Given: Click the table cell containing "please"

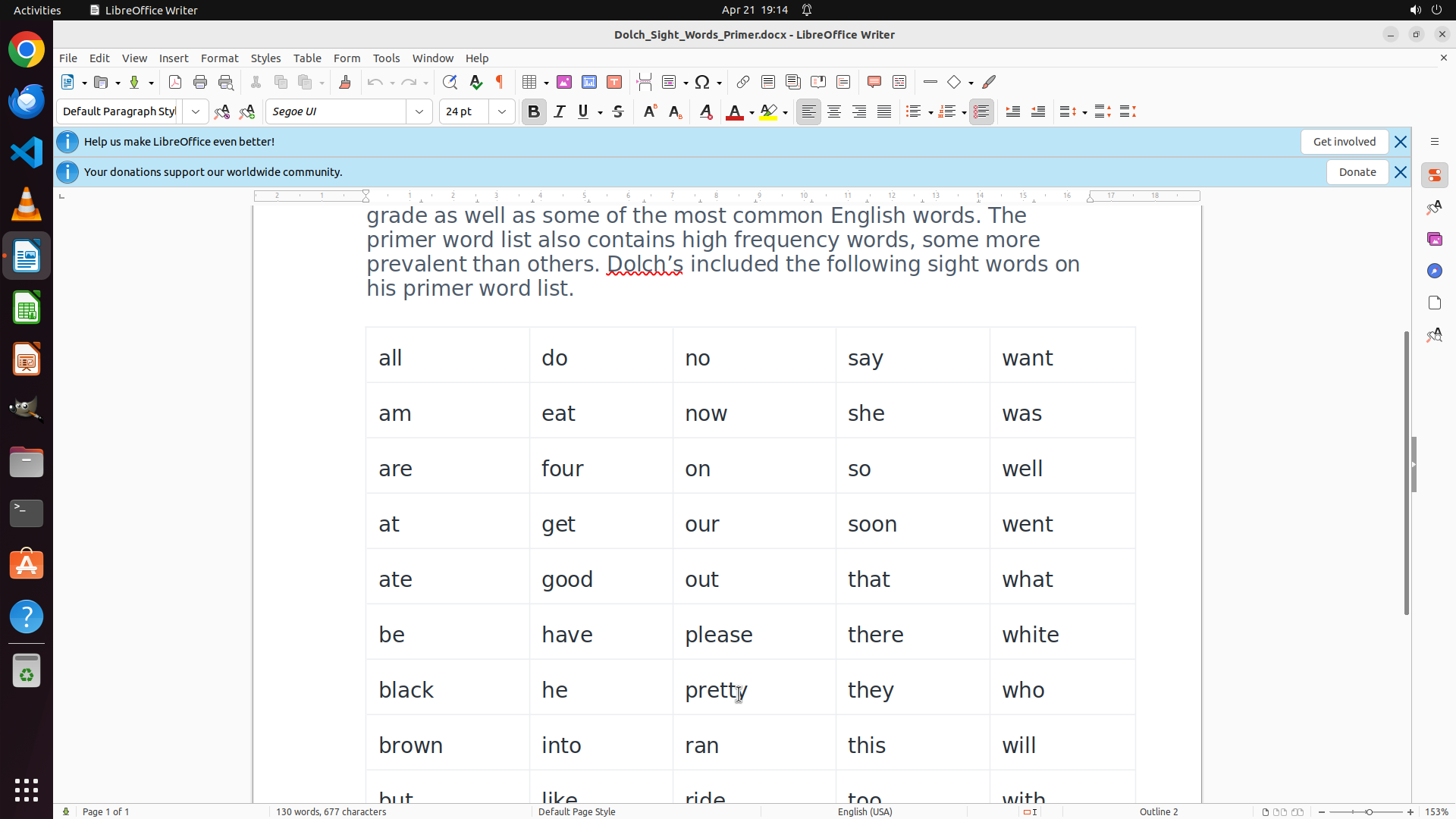Looking at the screenshot, I should pos(753,634).
